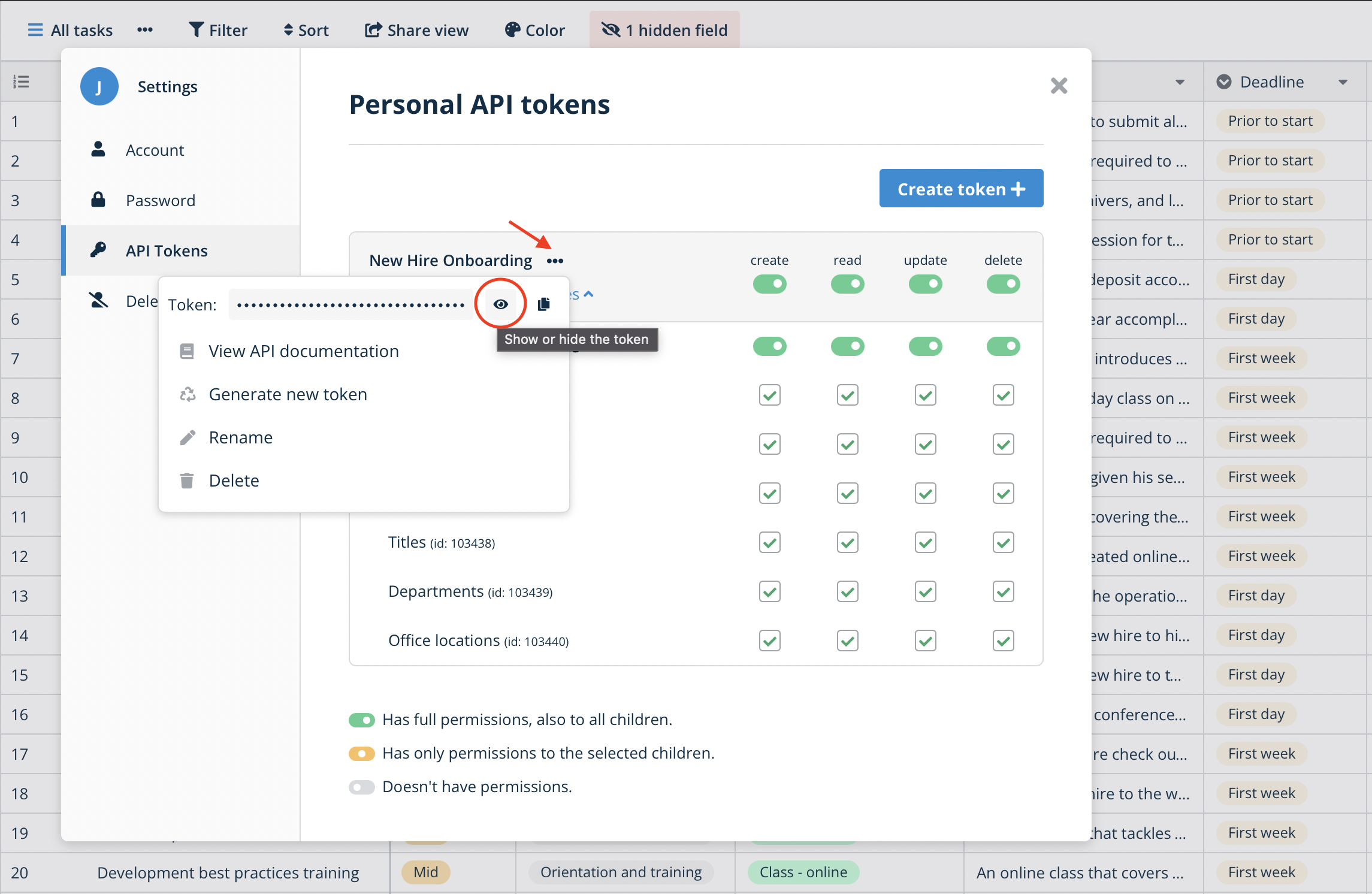This screenshot has height=894, width=1372.
Task: Open the Sort options
Action: [x=306, y=30]
